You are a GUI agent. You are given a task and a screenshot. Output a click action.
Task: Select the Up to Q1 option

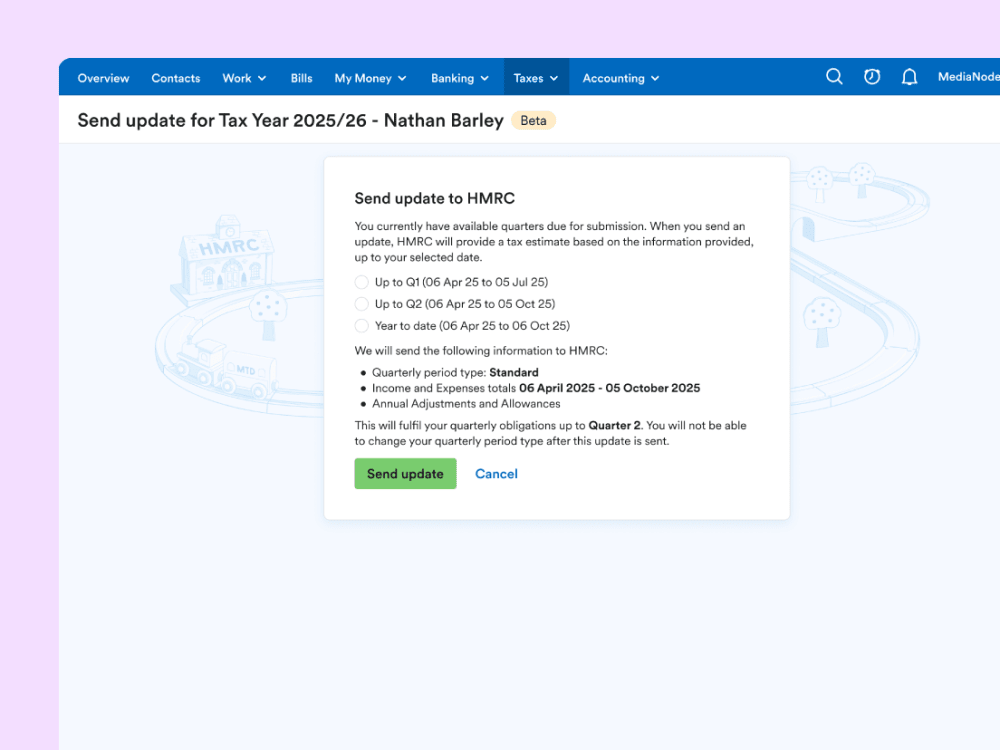(362, 282)
